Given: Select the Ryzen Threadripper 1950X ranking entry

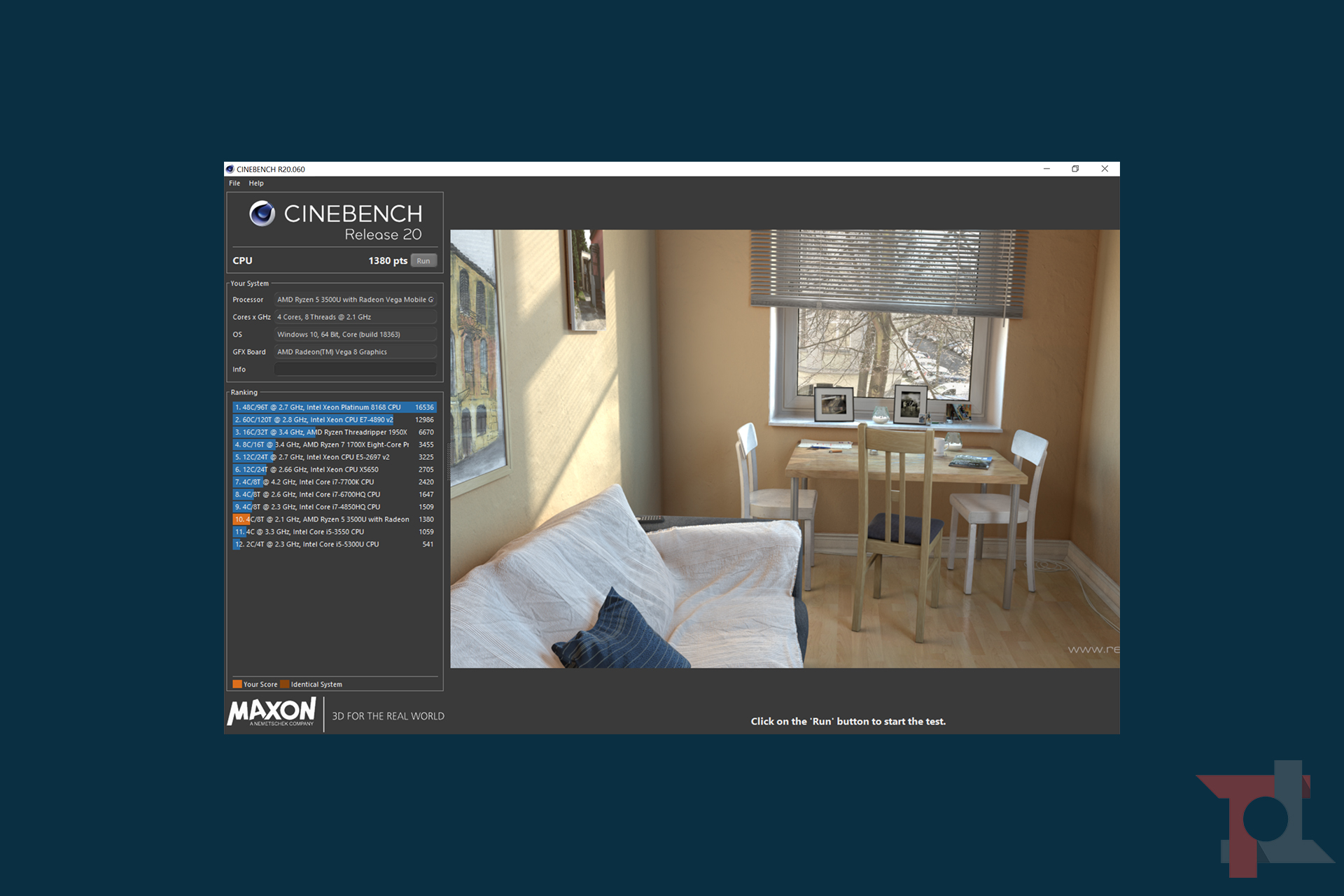Looking at the screenshot, I should 334,433.
